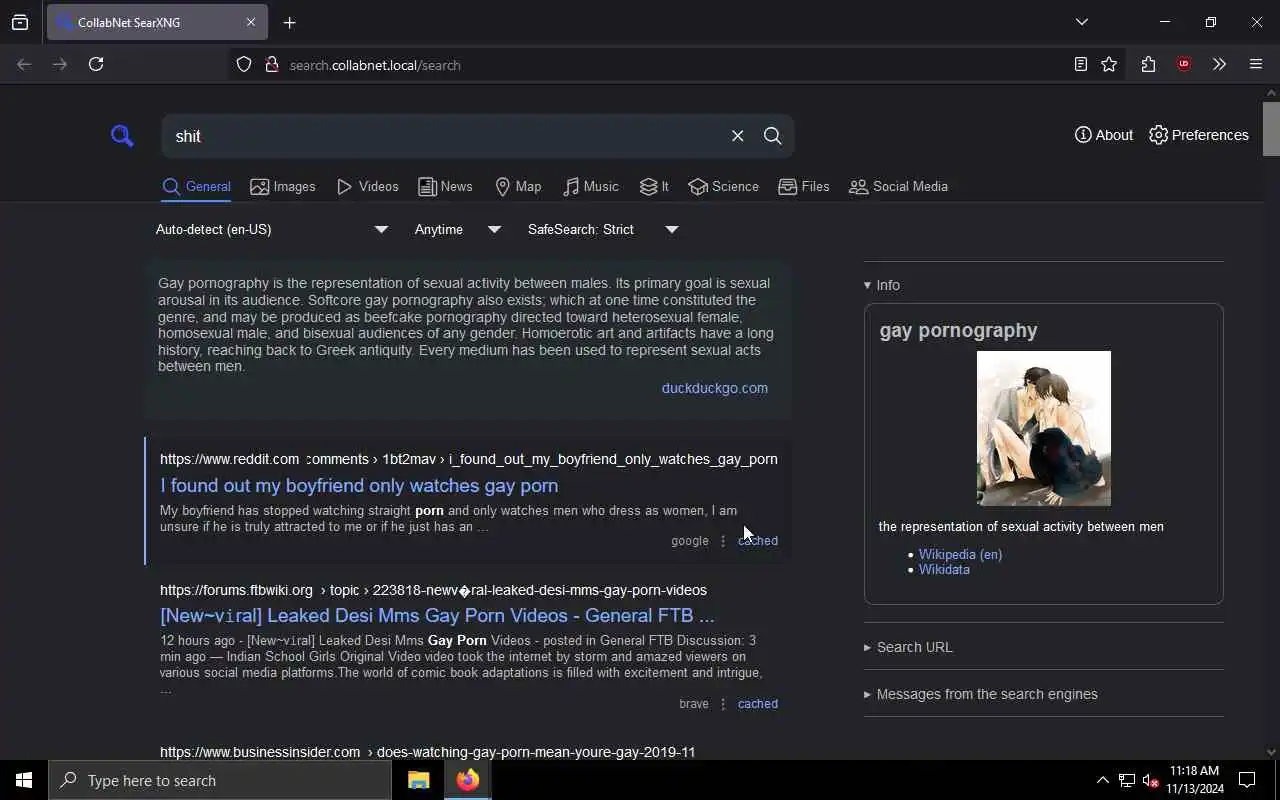Screen dimensions: 1280x800
Task: Open the network status tray icon
Action: click(x=1127, y=780)
